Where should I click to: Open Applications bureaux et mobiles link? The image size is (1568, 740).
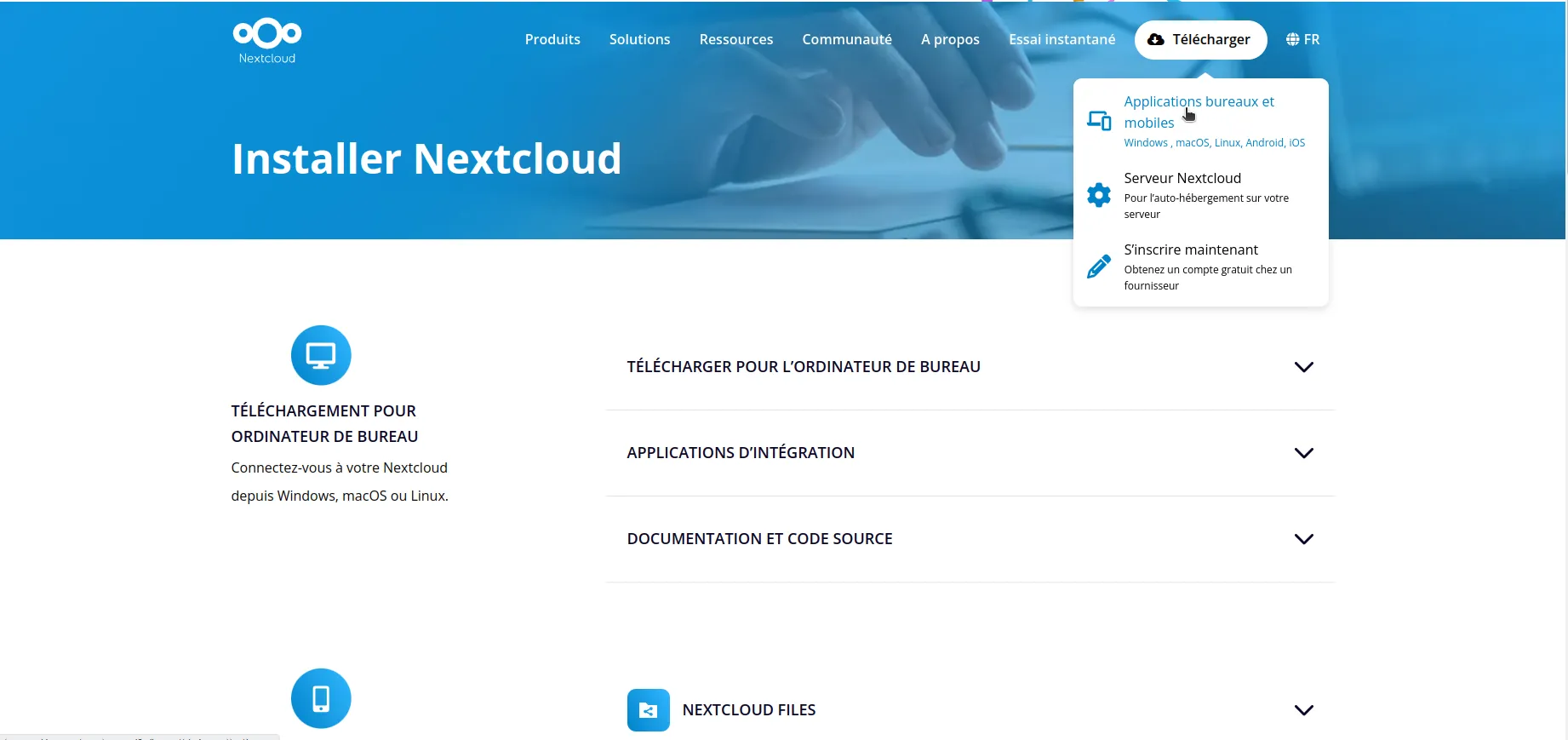coord(1199,112)
